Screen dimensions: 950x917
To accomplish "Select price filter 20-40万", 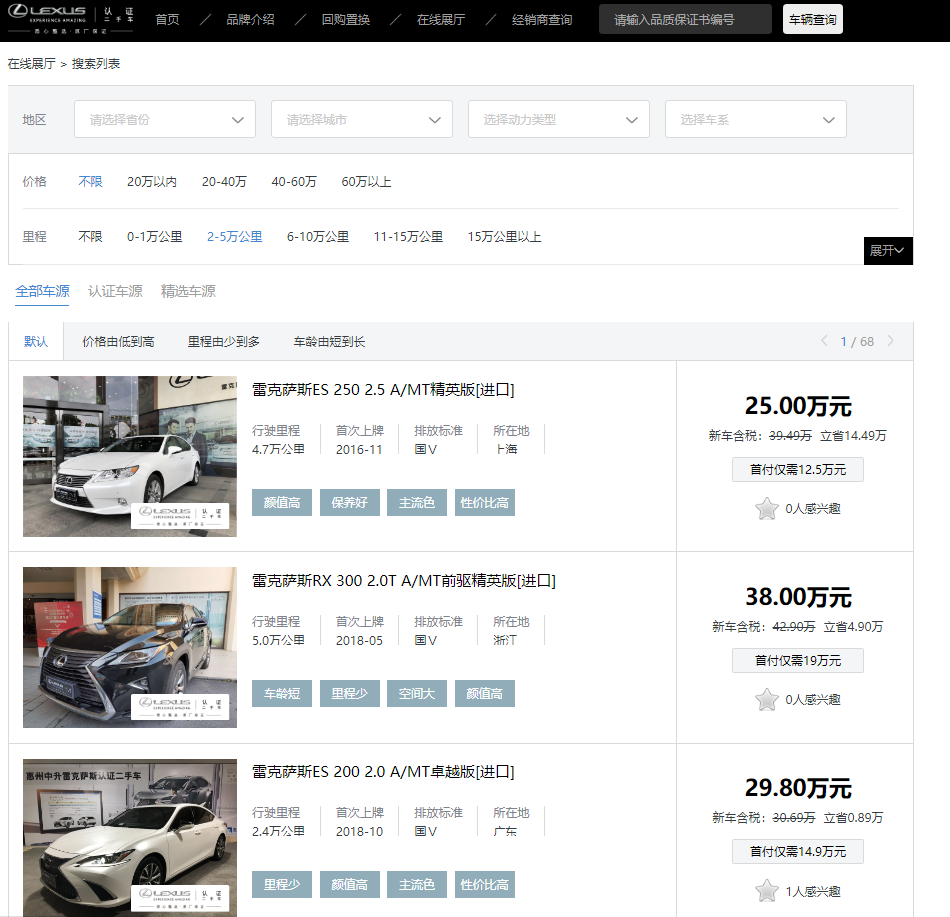I will (224, 182).
